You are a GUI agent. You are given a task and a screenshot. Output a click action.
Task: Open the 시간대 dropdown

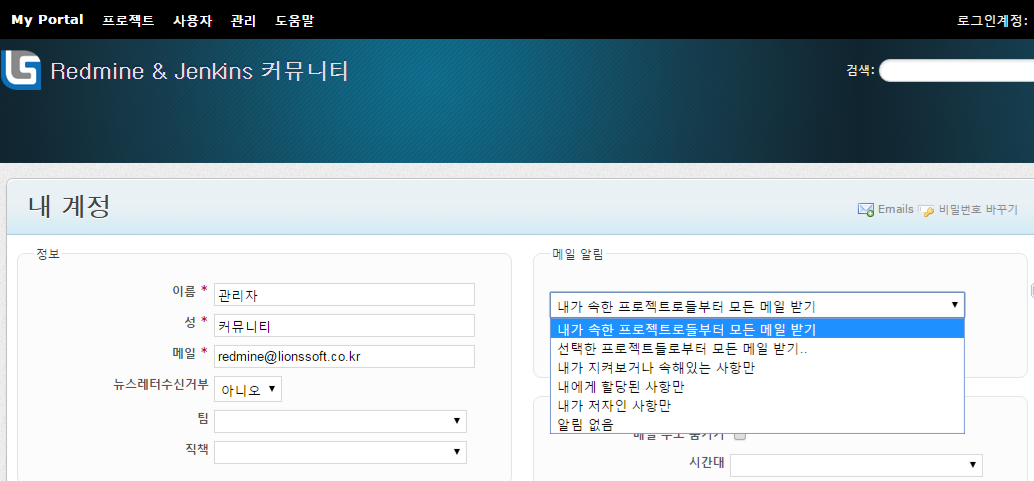(x=856, y=465)
